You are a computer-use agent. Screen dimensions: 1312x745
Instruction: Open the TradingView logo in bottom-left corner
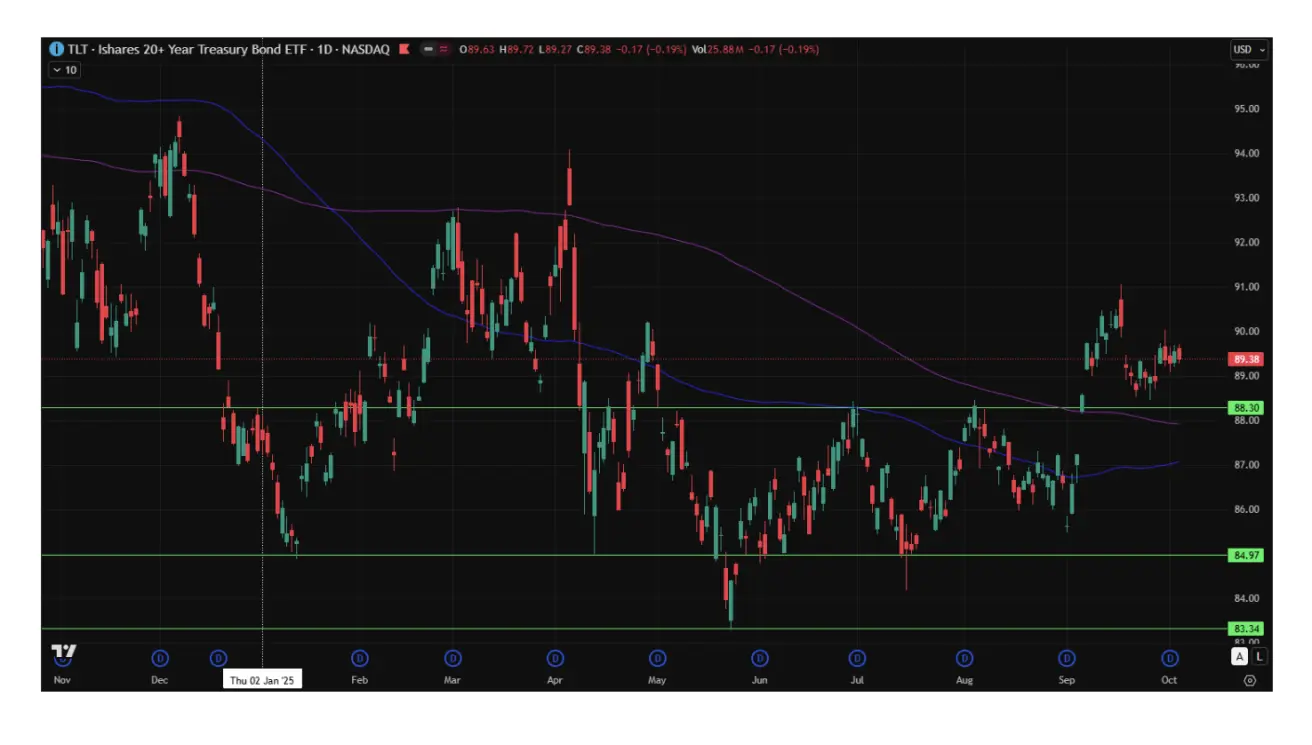point(64,654)
